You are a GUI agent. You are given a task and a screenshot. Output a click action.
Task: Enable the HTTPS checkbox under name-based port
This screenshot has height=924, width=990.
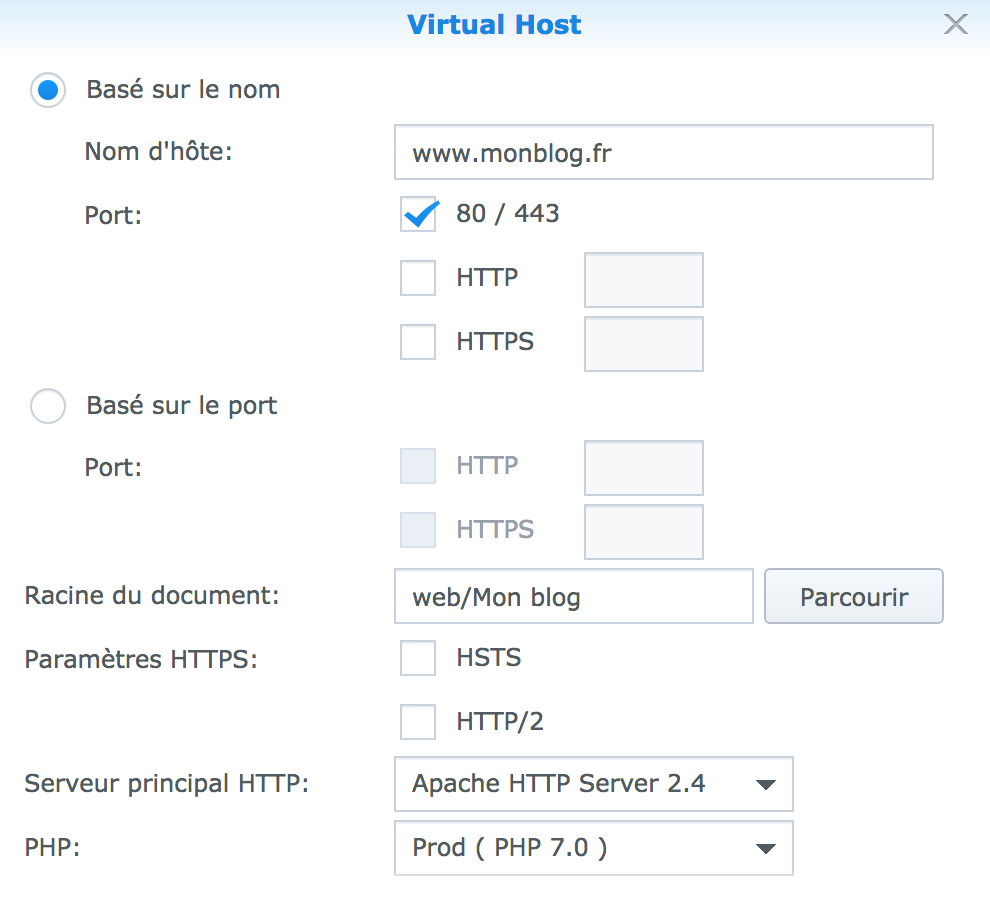418,342
